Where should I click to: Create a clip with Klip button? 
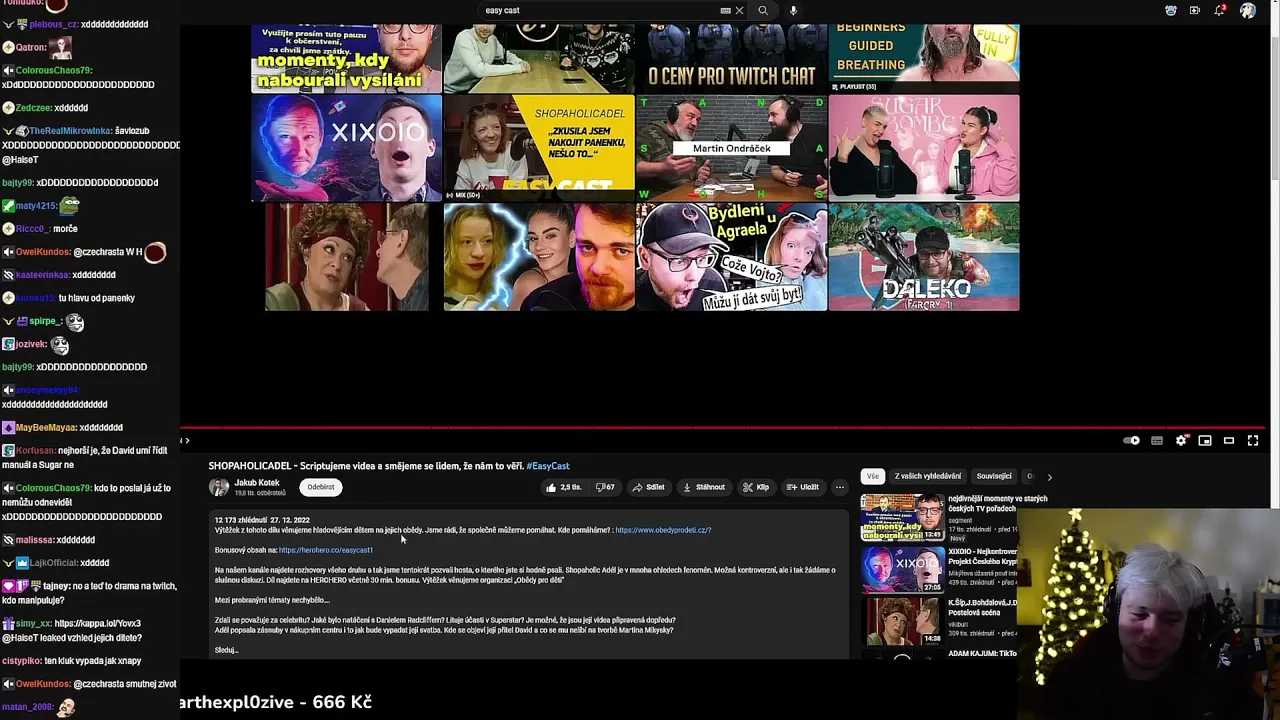pos(756,487)
